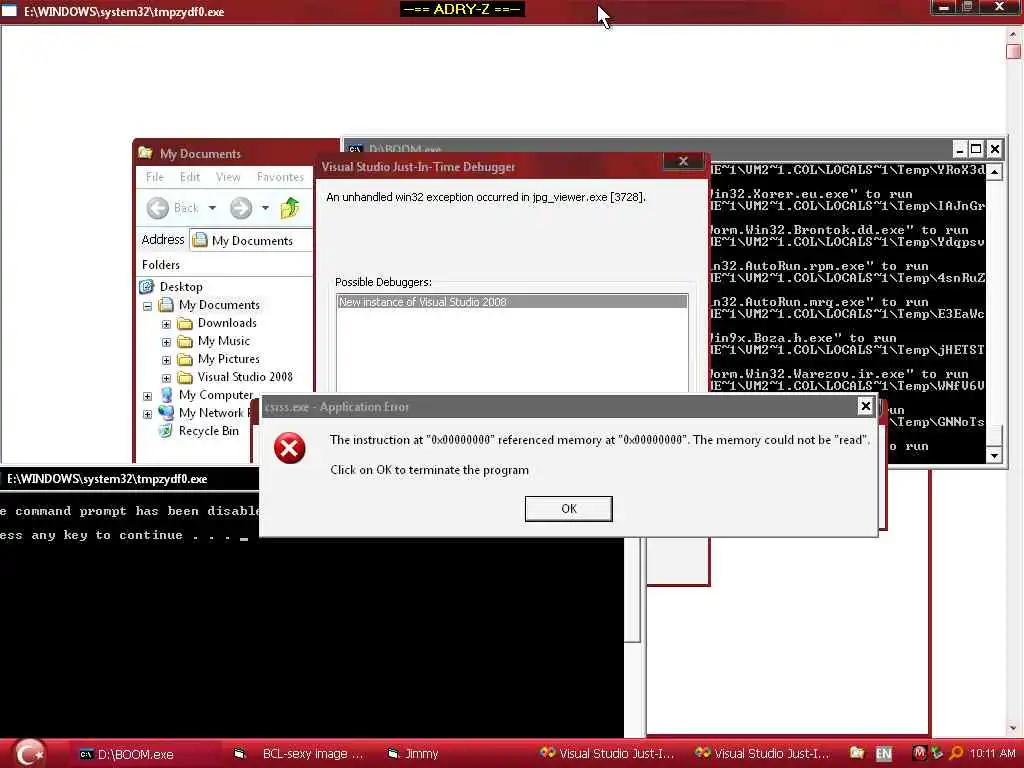
Task: Click the red M tray icon
Action: (x=920, y=754)
